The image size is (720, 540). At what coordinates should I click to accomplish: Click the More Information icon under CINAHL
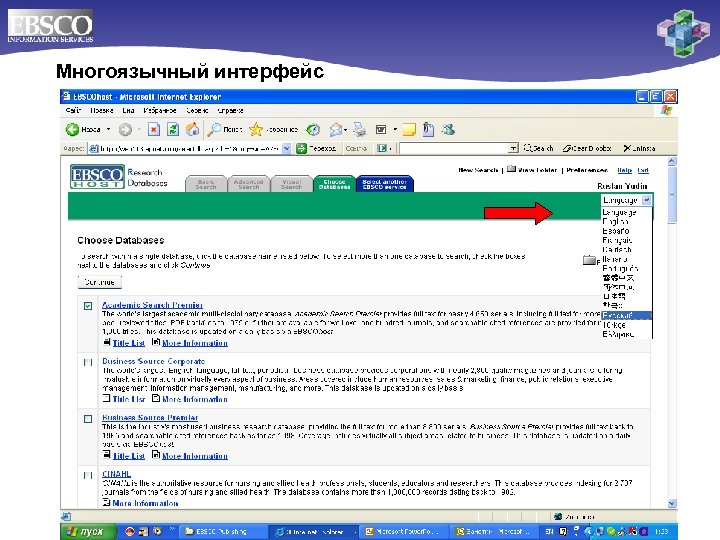pos(107,502)
